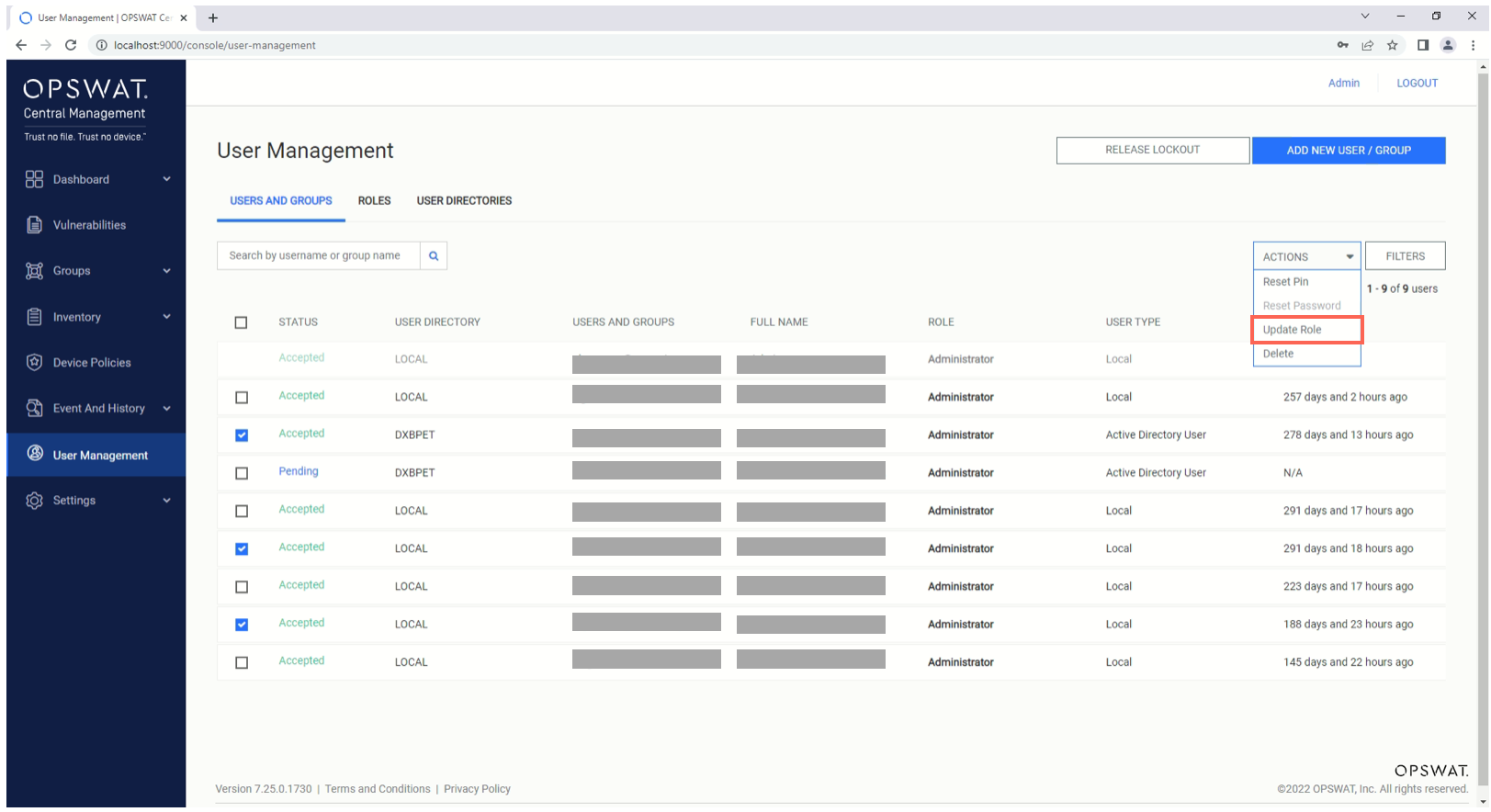Open a new browser tab
Viewport: 1491px width, 812px height.
click(213, 17)
